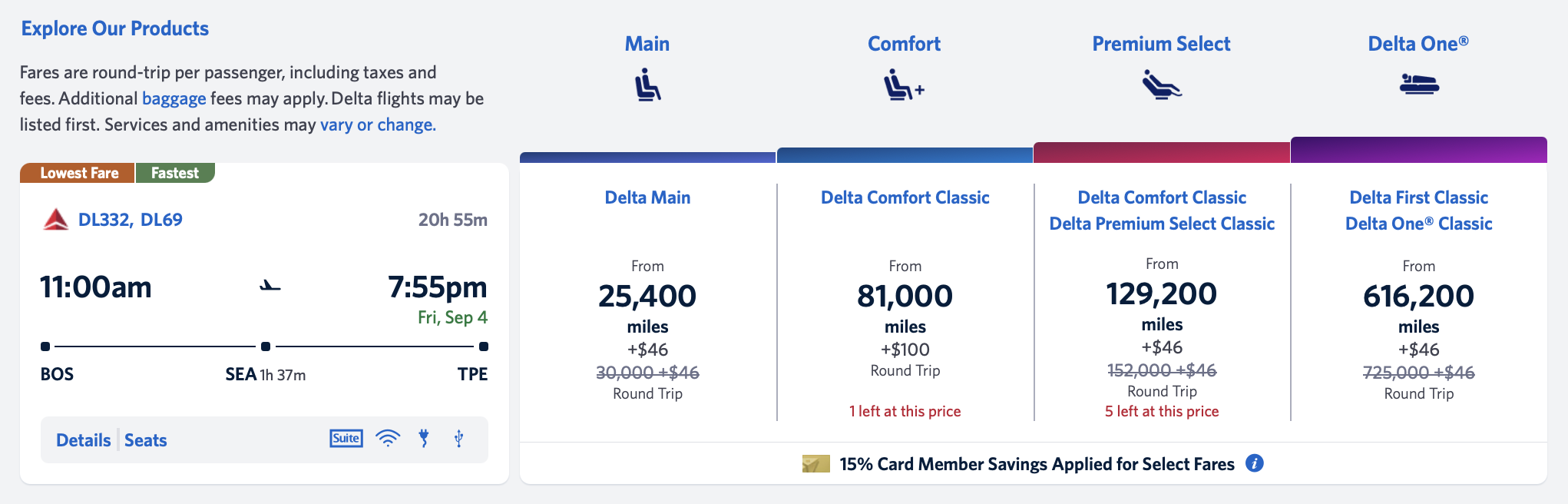Click the Suite amenity badge

(346, 438)
